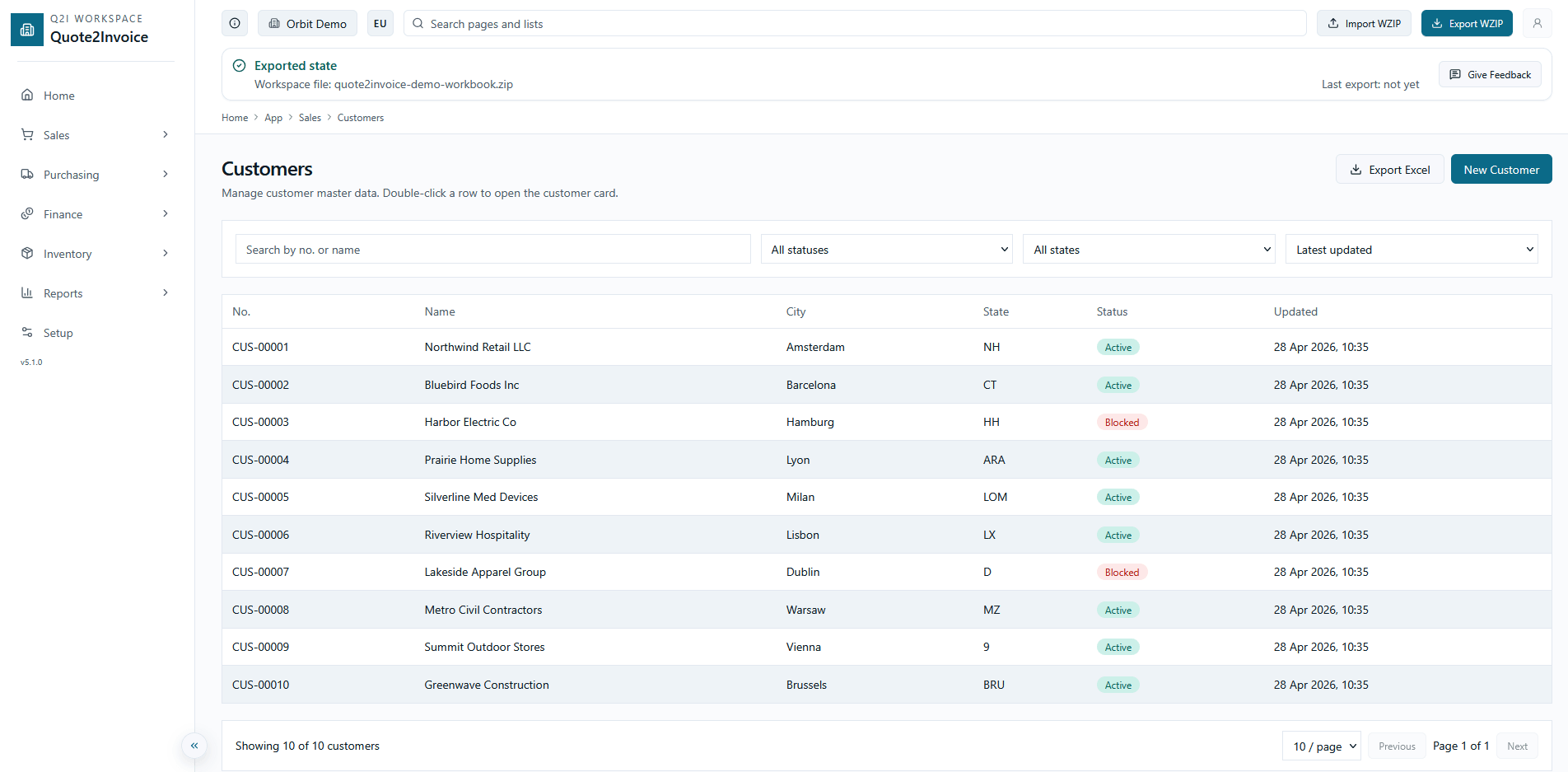The height and width of the screenshot is (772, 1568).
Task: Select the Purchasing icon in the sidebar
Action: point(27,174)
